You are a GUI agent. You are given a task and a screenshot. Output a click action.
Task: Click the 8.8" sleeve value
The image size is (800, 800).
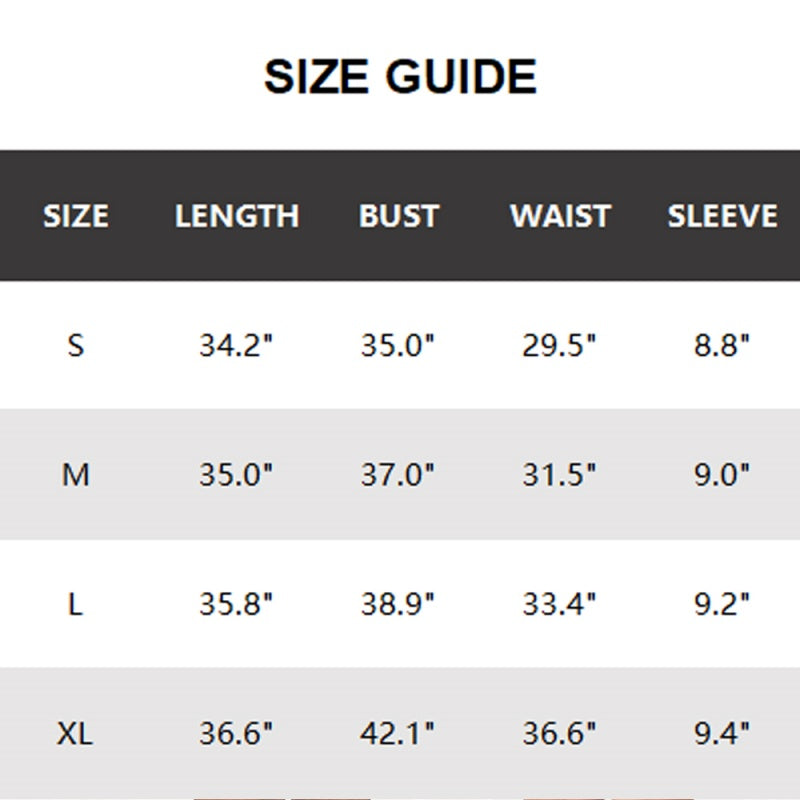[722, 346]
